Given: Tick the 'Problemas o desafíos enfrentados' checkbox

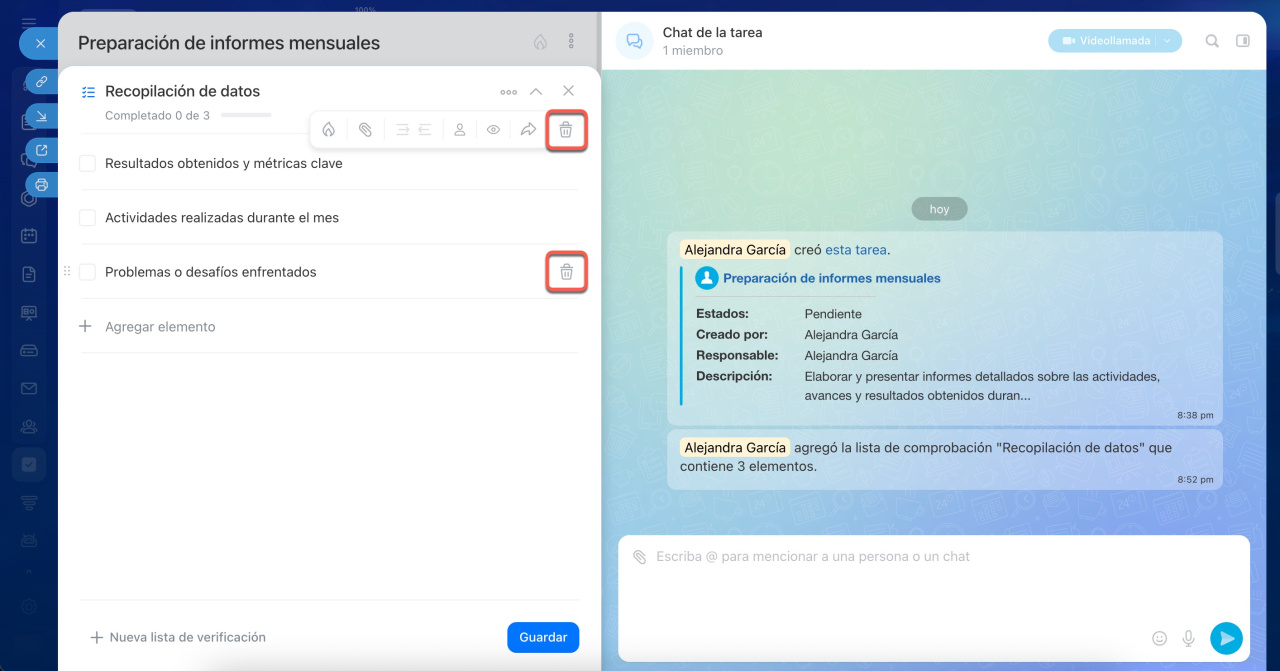Looking at the screenshot, I should tap(87, 272).
